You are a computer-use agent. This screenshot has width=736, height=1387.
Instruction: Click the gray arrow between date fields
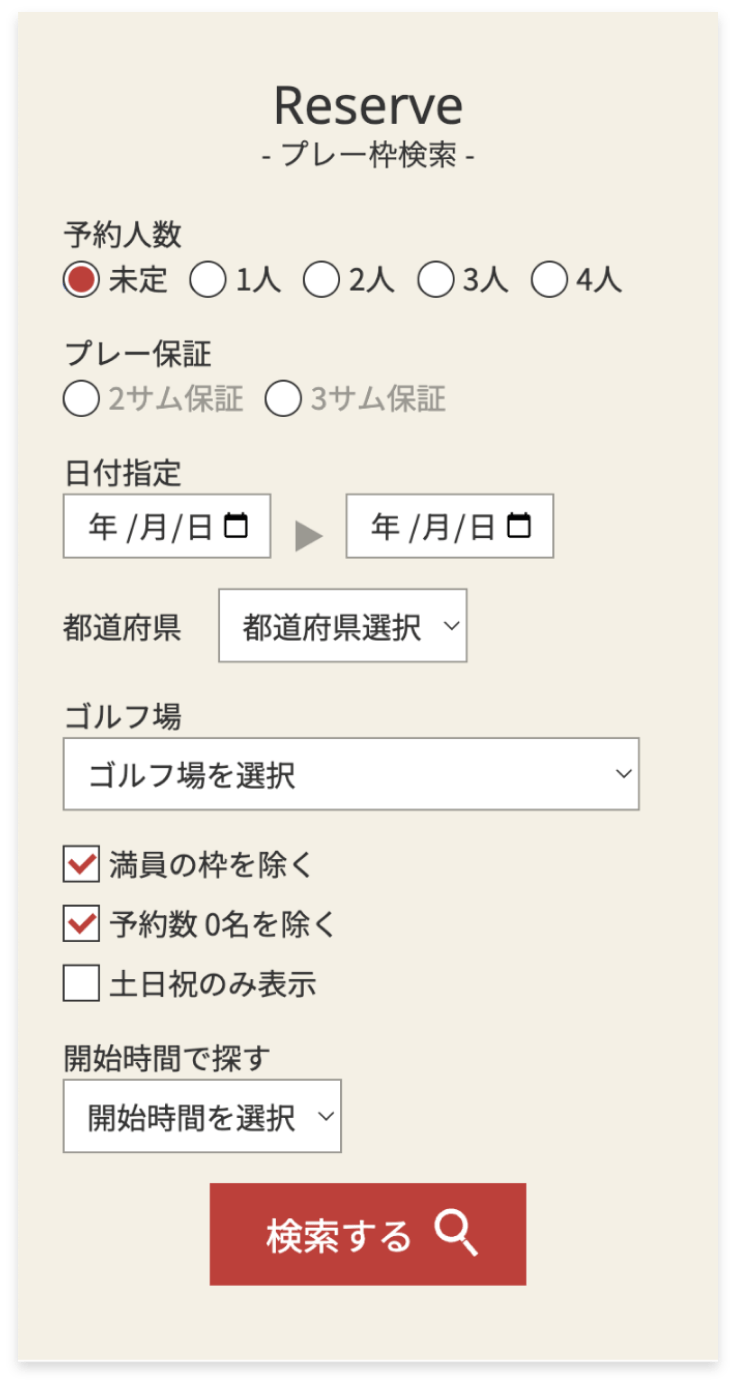[x=309, y=536]
